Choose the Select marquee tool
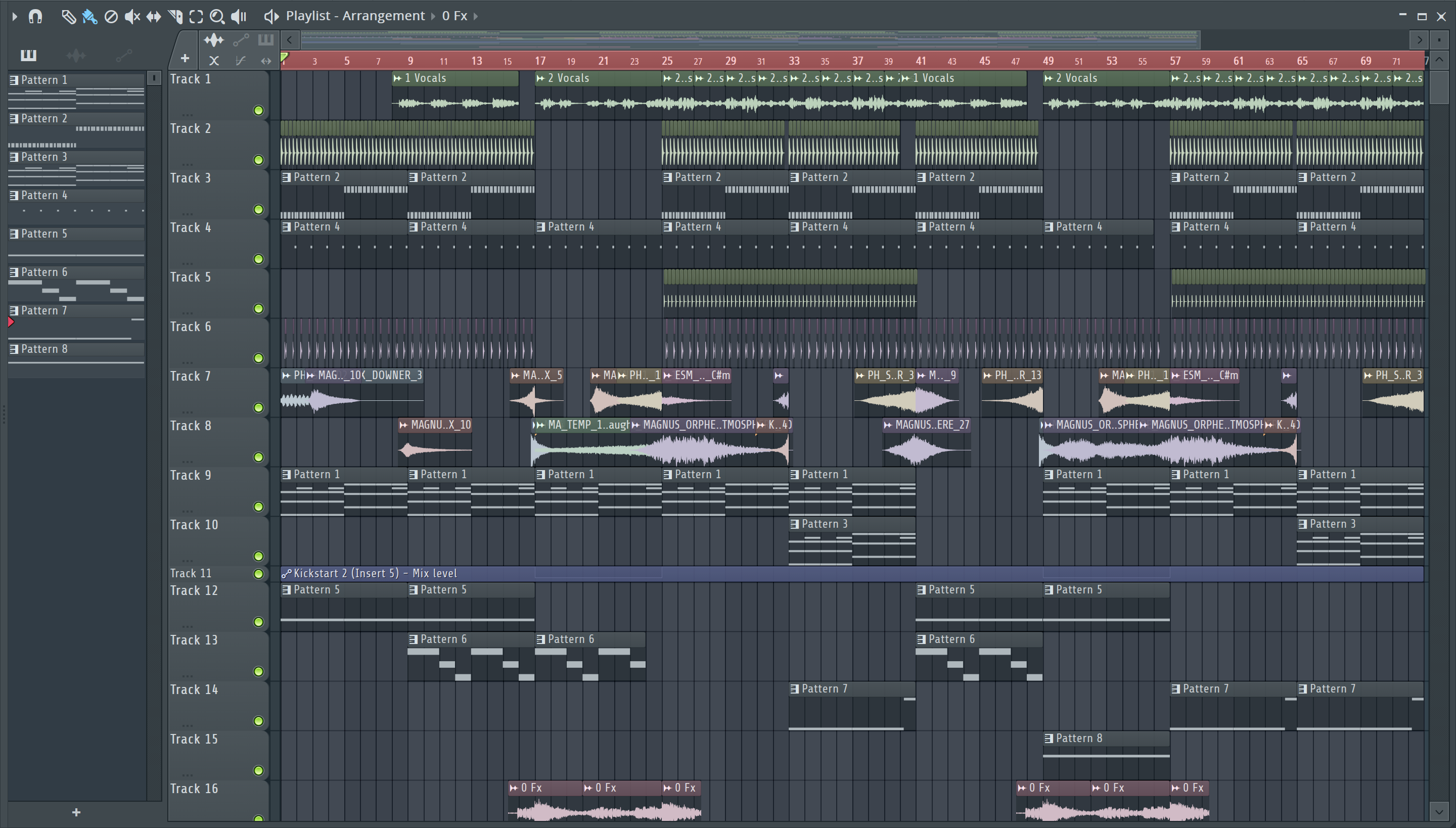1456x828 pixels. pos(196,17)
